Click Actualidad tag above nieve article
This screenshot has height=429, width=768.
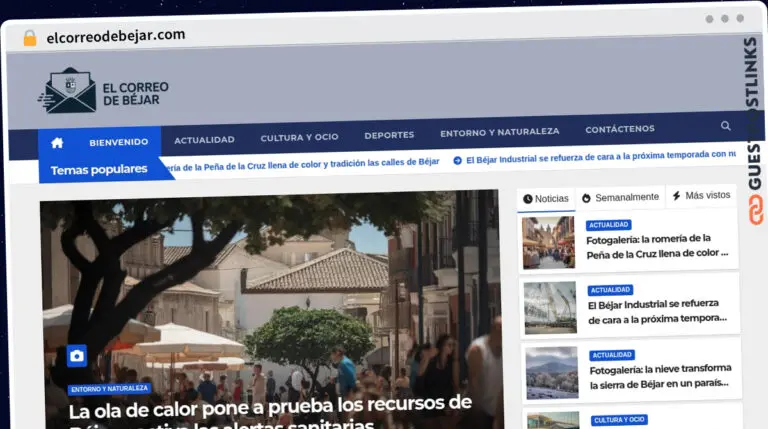pyautogui.click(x=612, y=355)
